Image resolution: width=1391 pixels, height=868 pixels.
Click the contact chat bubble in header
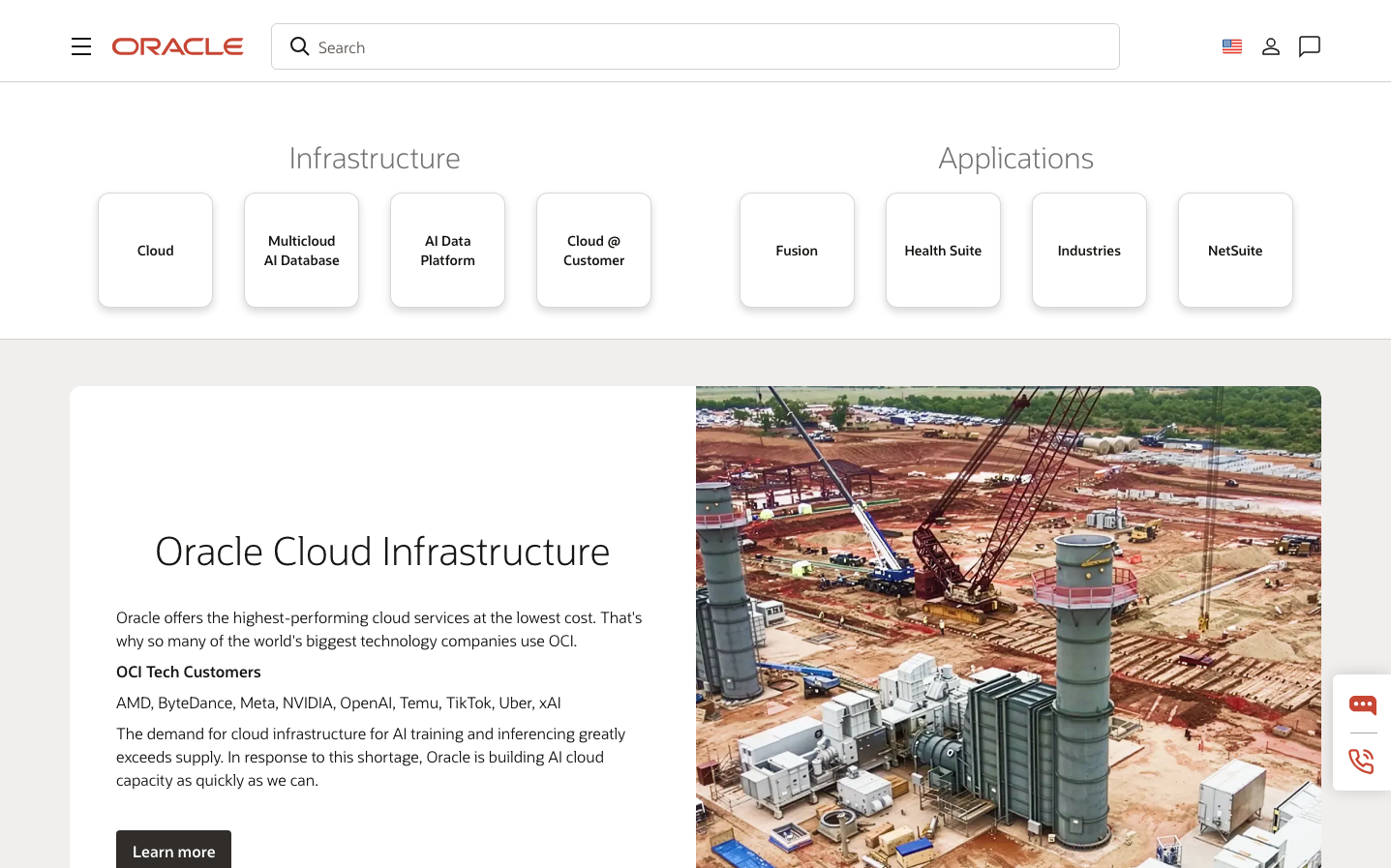pyautogui.click(x=1309, y=46)
